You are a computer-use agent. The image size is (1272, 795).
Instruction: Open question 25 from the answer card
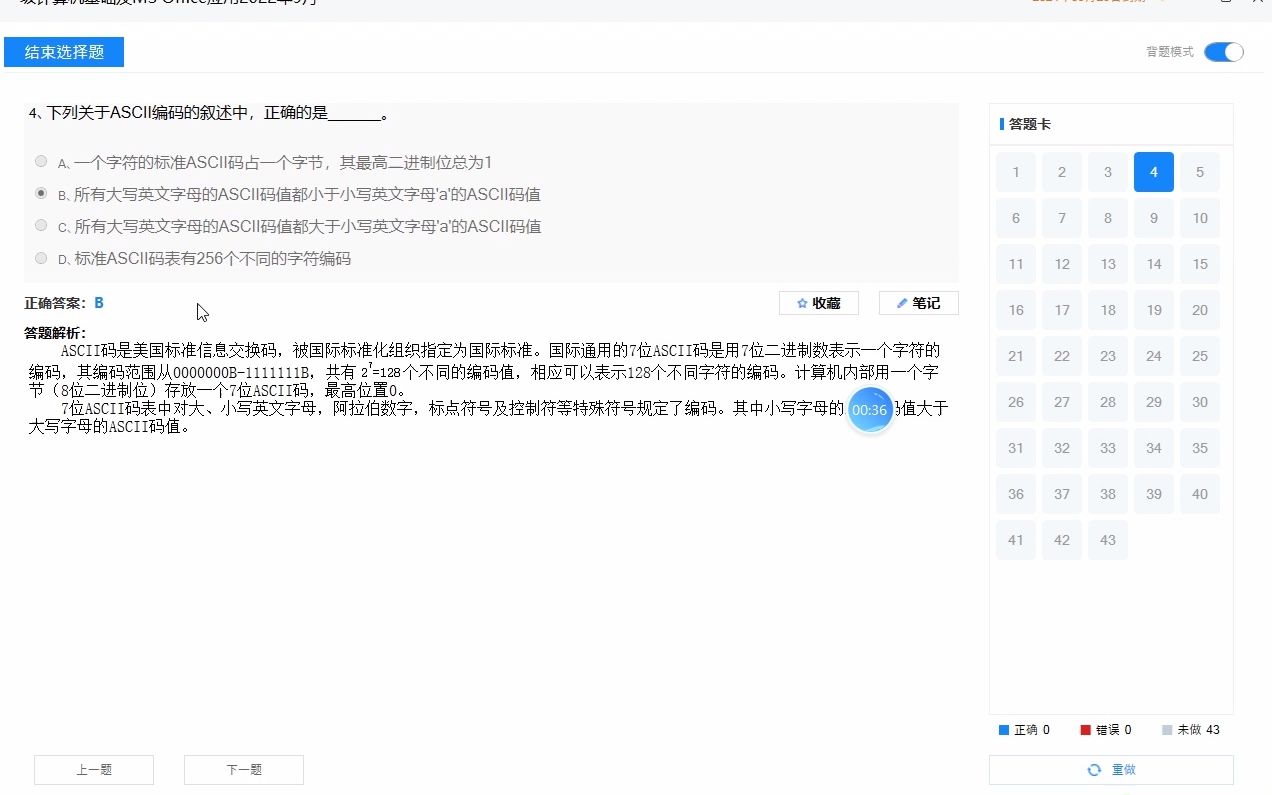(x=1199, y=355)
